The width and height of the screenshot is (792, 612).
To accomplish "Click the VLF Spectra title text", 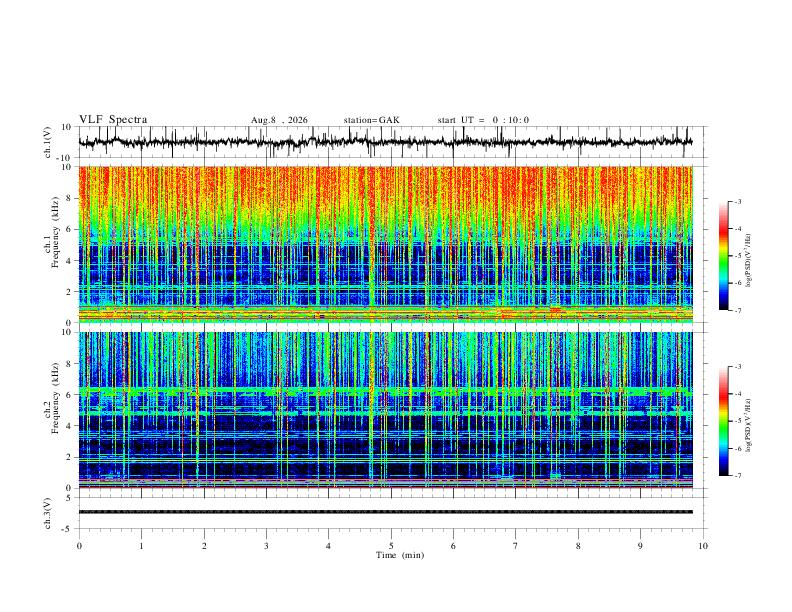I will point(113,120).
